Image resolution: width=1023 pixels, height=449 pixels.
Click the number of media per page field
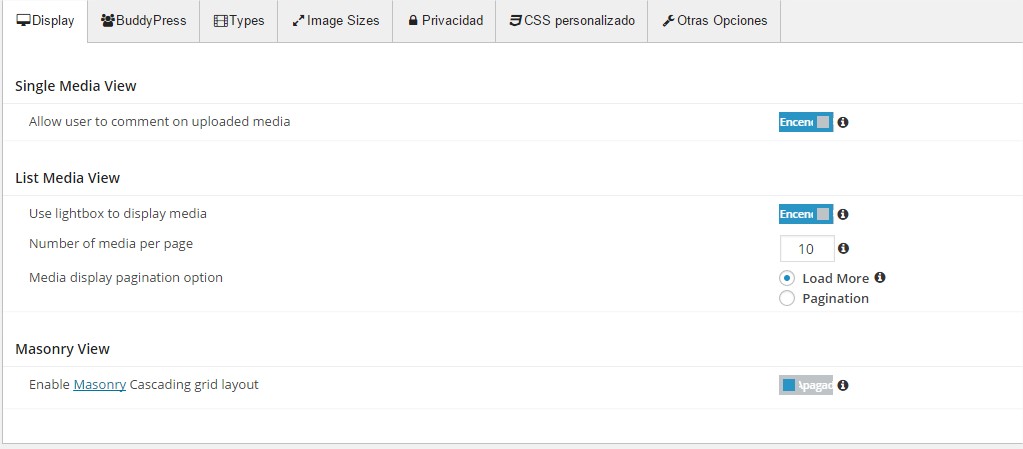click(x=806, y=249)
